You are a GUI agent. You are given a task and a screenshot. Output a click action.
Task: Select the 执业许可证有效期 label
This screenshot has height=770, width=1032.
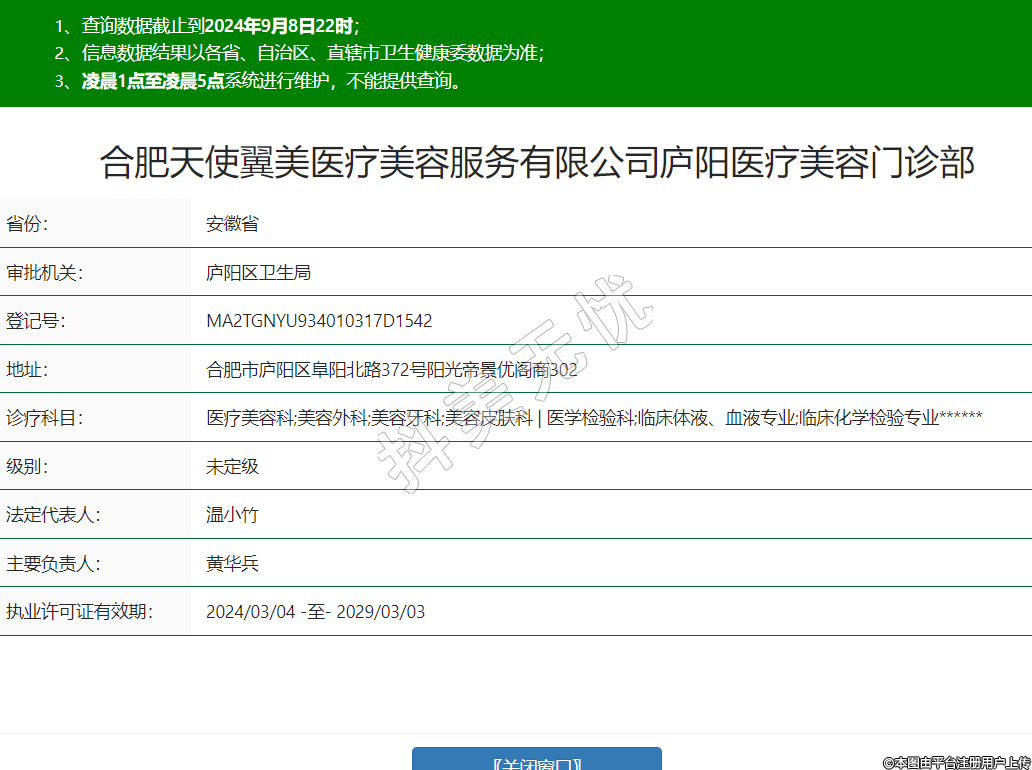tap(79, 612)
